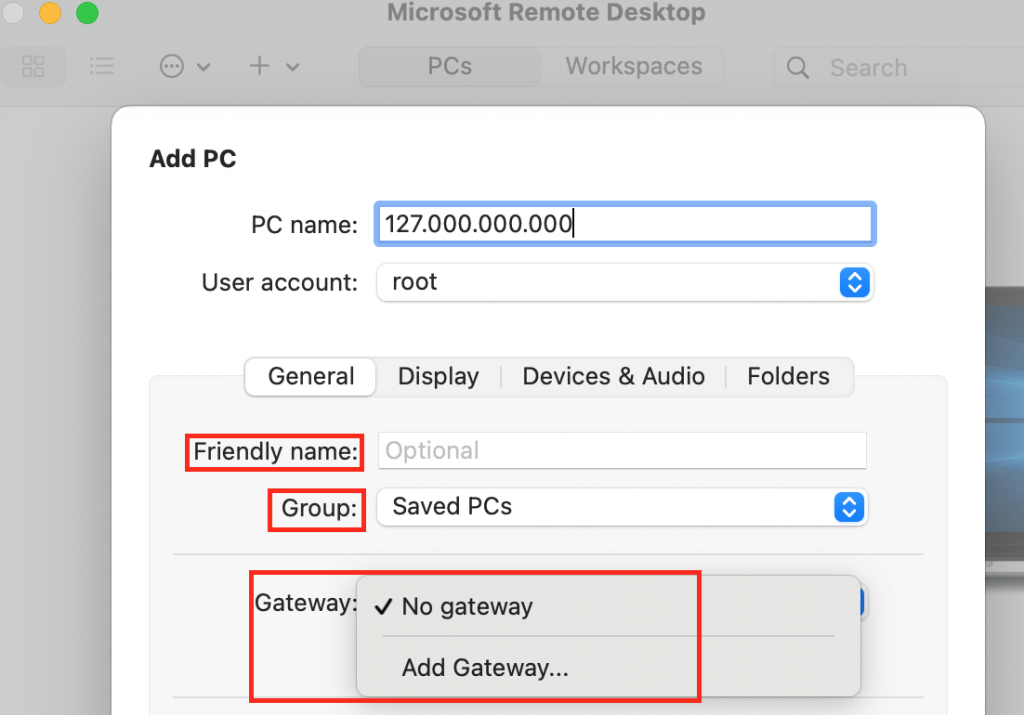1024x715 pixels.
Task: Switch to grid view layout
Action: click(33, 66)
